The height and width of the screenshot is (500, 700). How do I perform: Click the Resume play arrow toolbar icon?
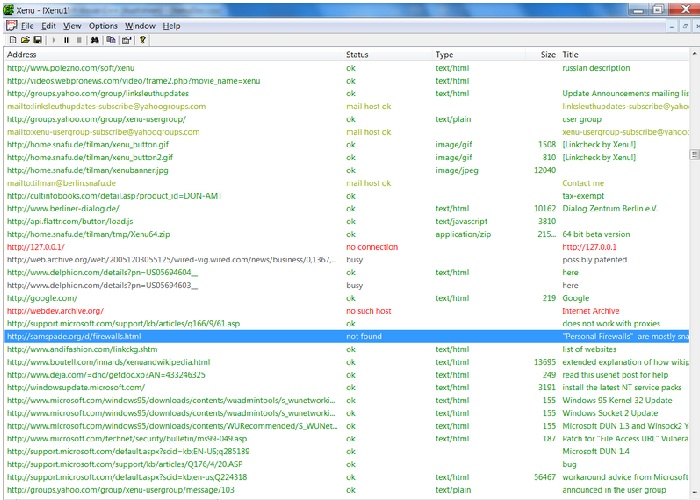point(53,40)
